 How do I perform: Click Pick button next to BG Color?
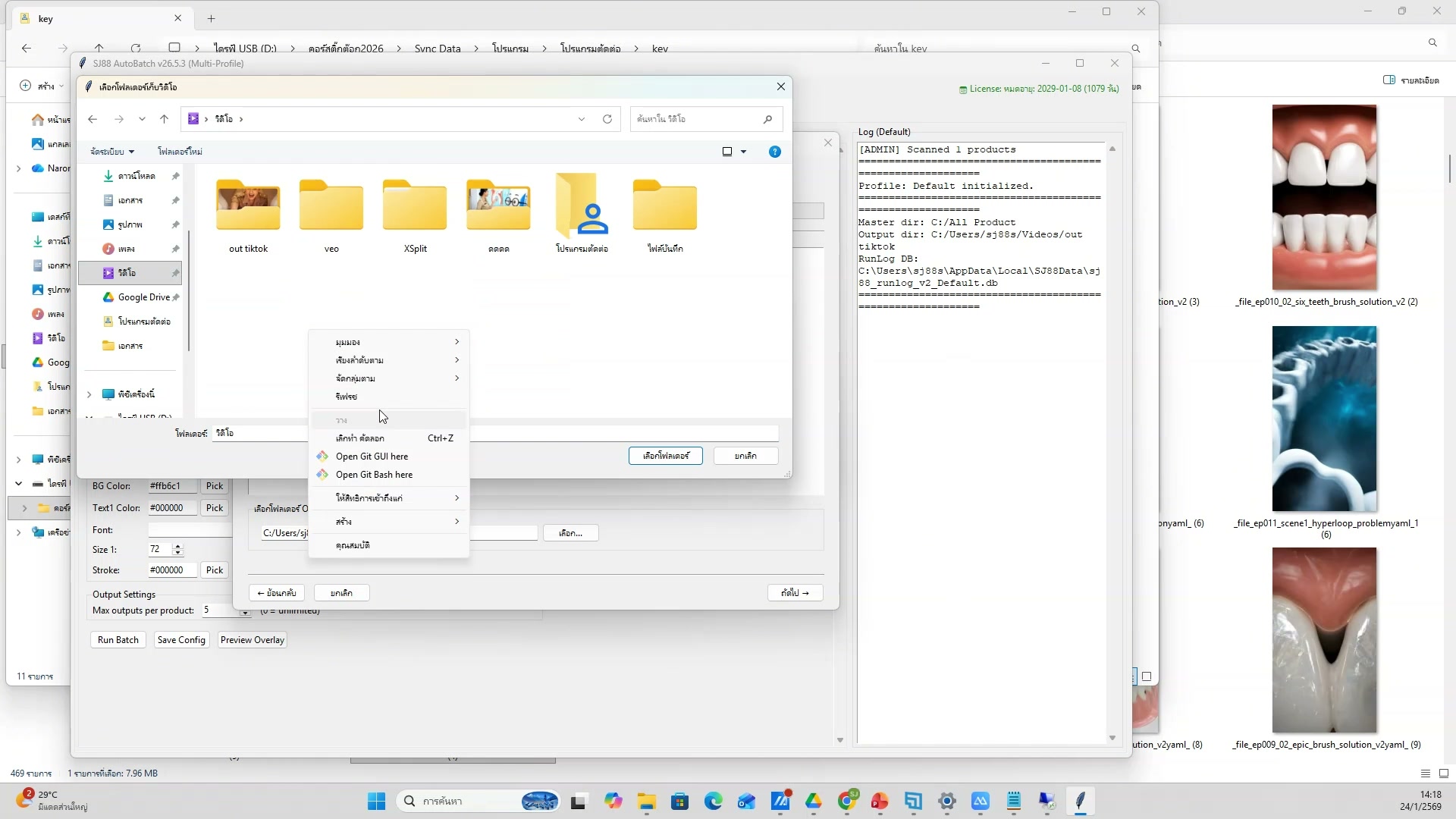(x=215, y=486)
